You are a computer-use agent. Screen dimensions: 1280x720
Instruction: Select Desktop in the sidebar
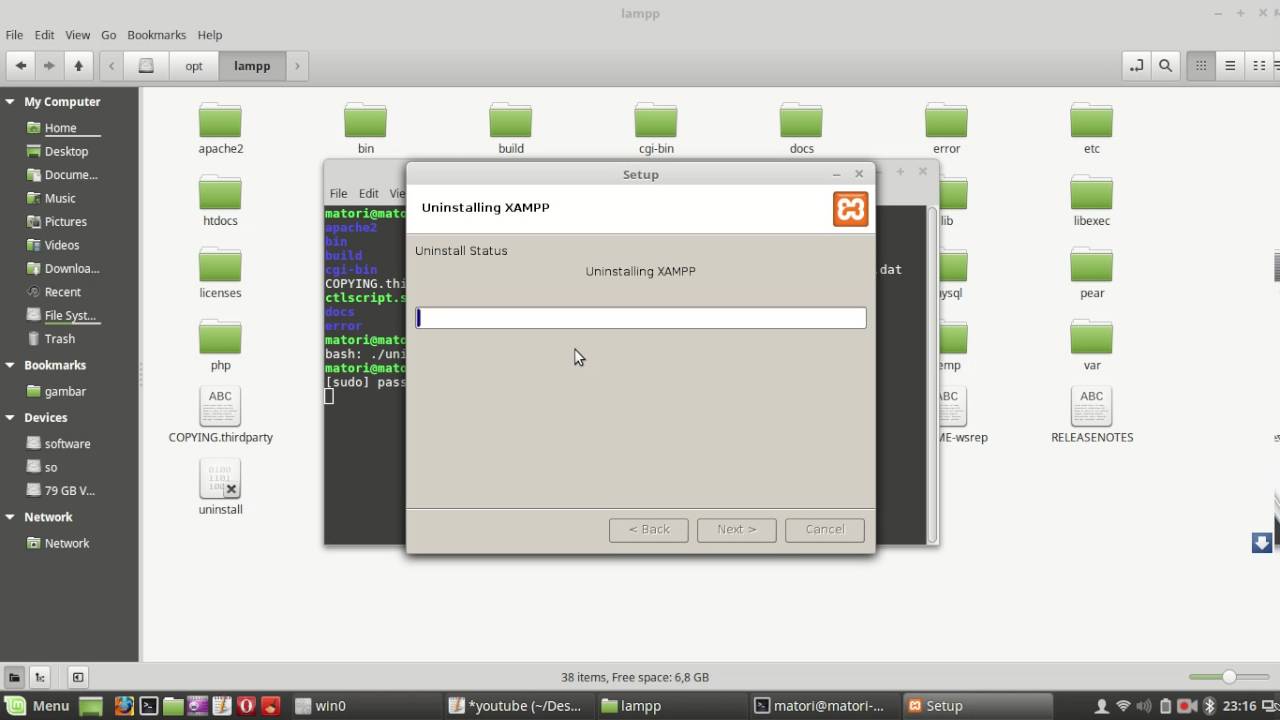(x=66, y=151)
